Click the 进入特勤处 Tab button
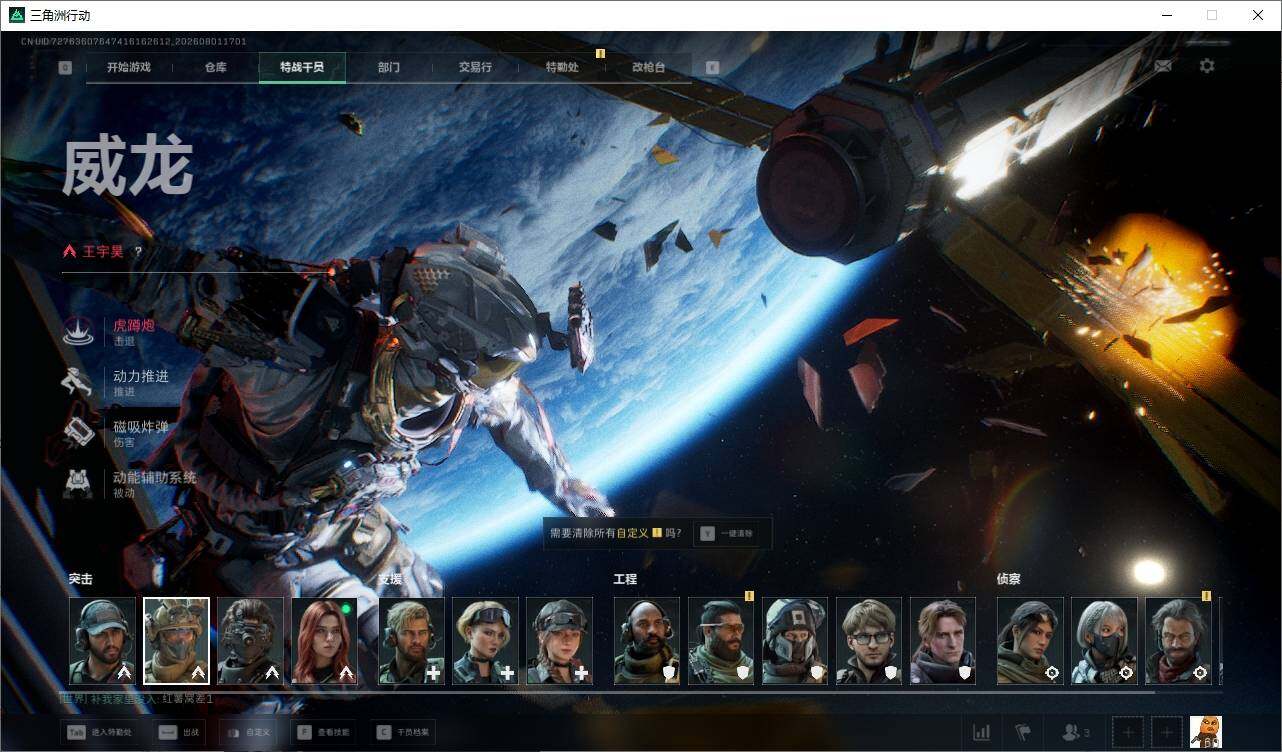The height and width of the screenshot is (752, 1282). click(103, 732)
